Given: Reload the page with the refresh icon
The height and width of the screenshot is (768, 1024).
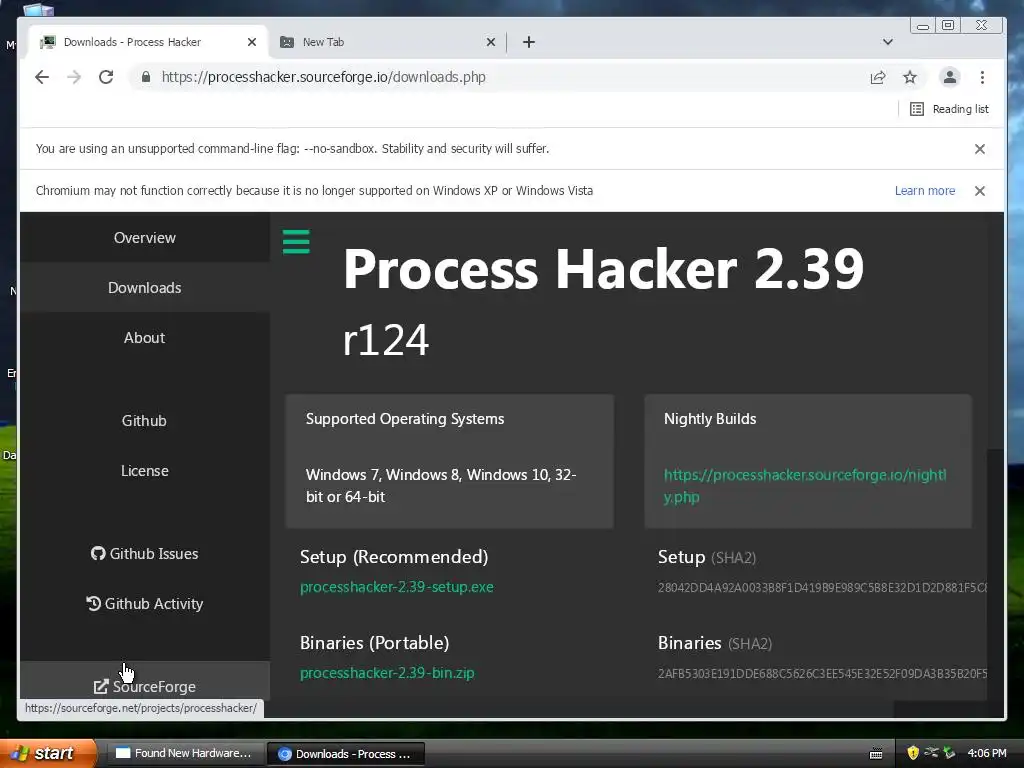Looking at the screenshot, I should point(106,77).
